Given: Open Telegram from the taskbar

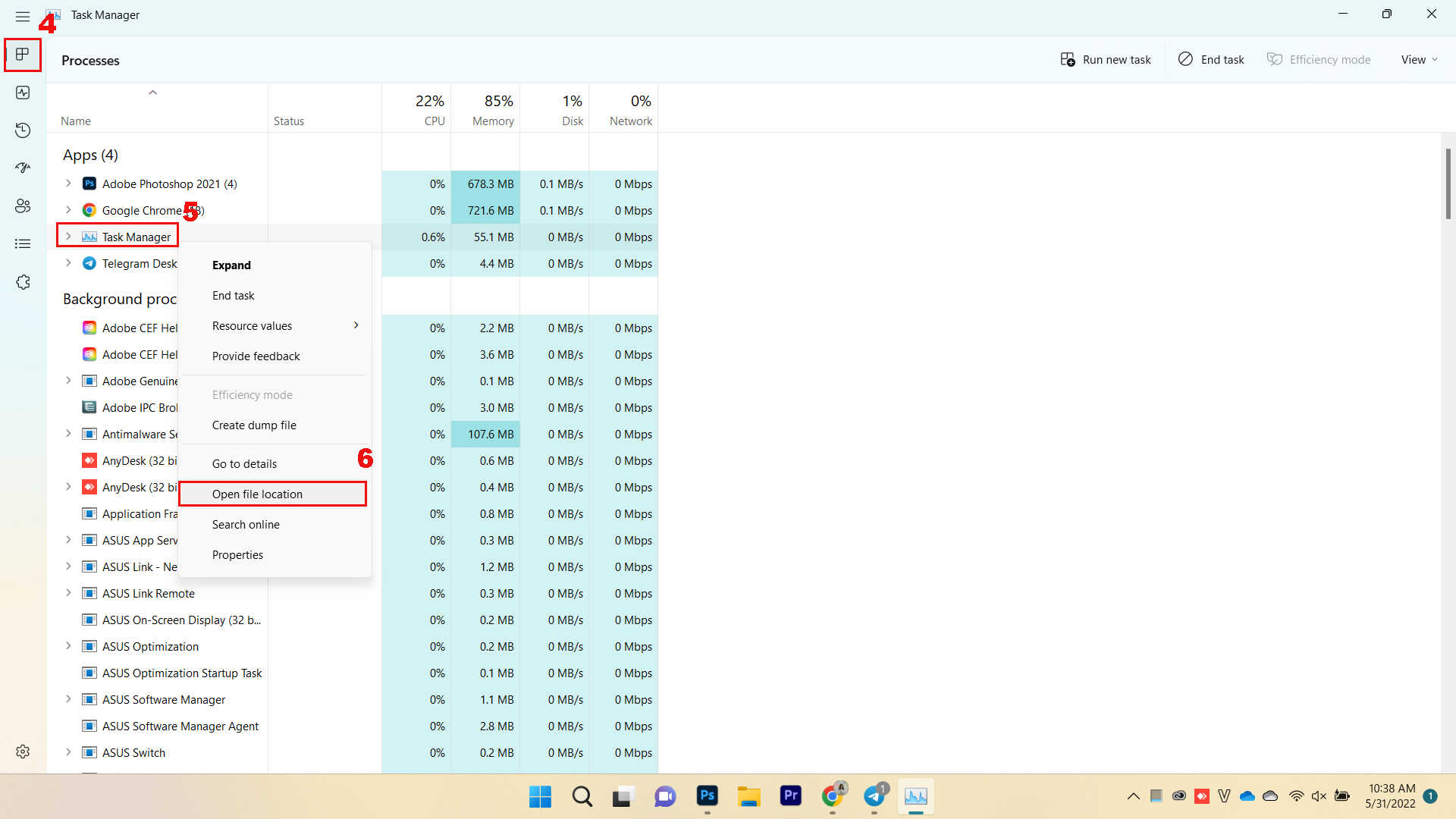Looking at the screenshot, I should (874, 796).
